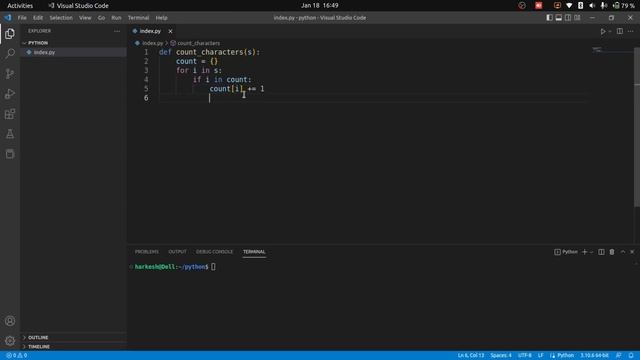Open new terminal launch profile dropdown
Screen dimensions: 640x360
[591, 252]
